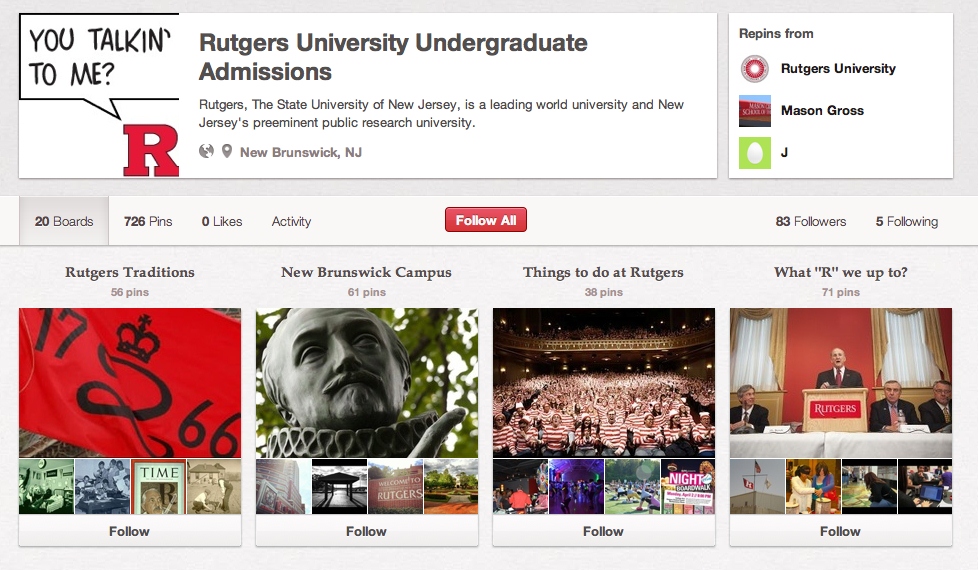Open the sepia digging worker thumbnail
This screenshot has width=978, height=570.
click(214, 486)
